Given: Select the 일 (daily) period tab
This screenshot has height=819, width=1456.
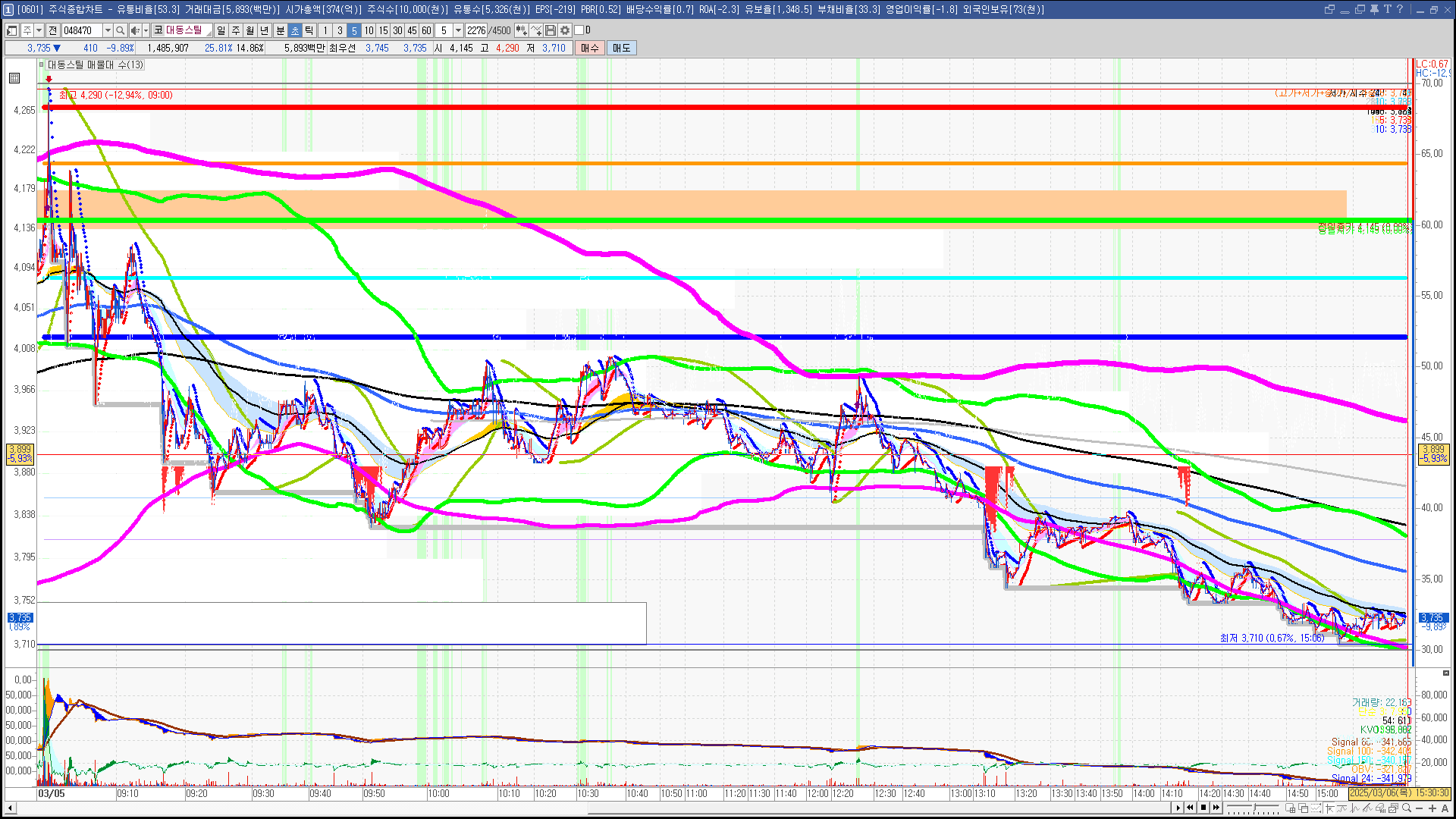Looking at the screenshot, I should pyautogui.click(x=221, y=30).
